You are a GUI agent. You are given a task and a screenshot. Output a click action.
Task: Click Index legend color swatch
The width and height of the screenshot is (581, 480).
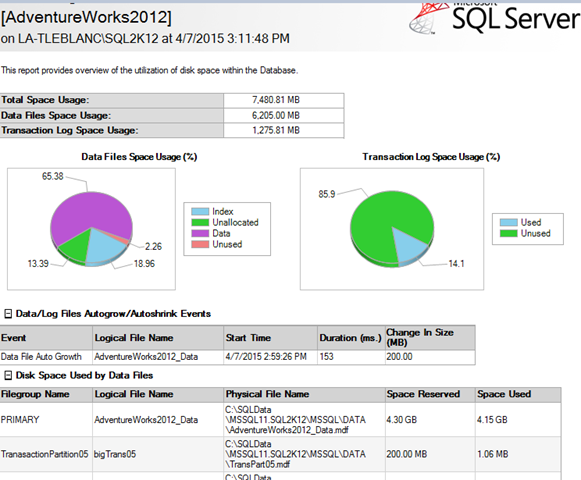click(x=200, y=212)
